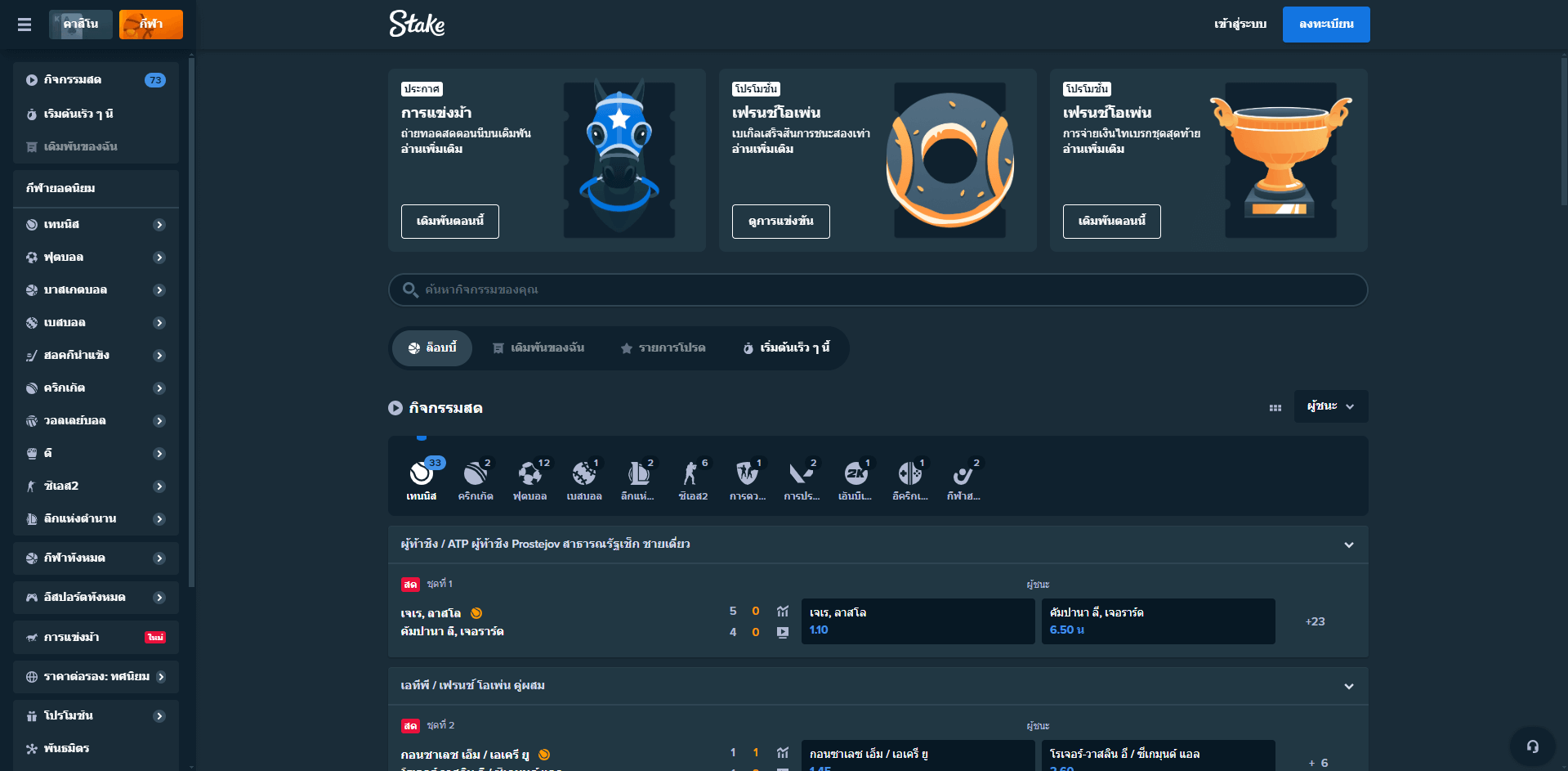Open ลีกแห่งตำนาน in the sidebar
Screen dimensions: 1568x771
tap(96, 518)
